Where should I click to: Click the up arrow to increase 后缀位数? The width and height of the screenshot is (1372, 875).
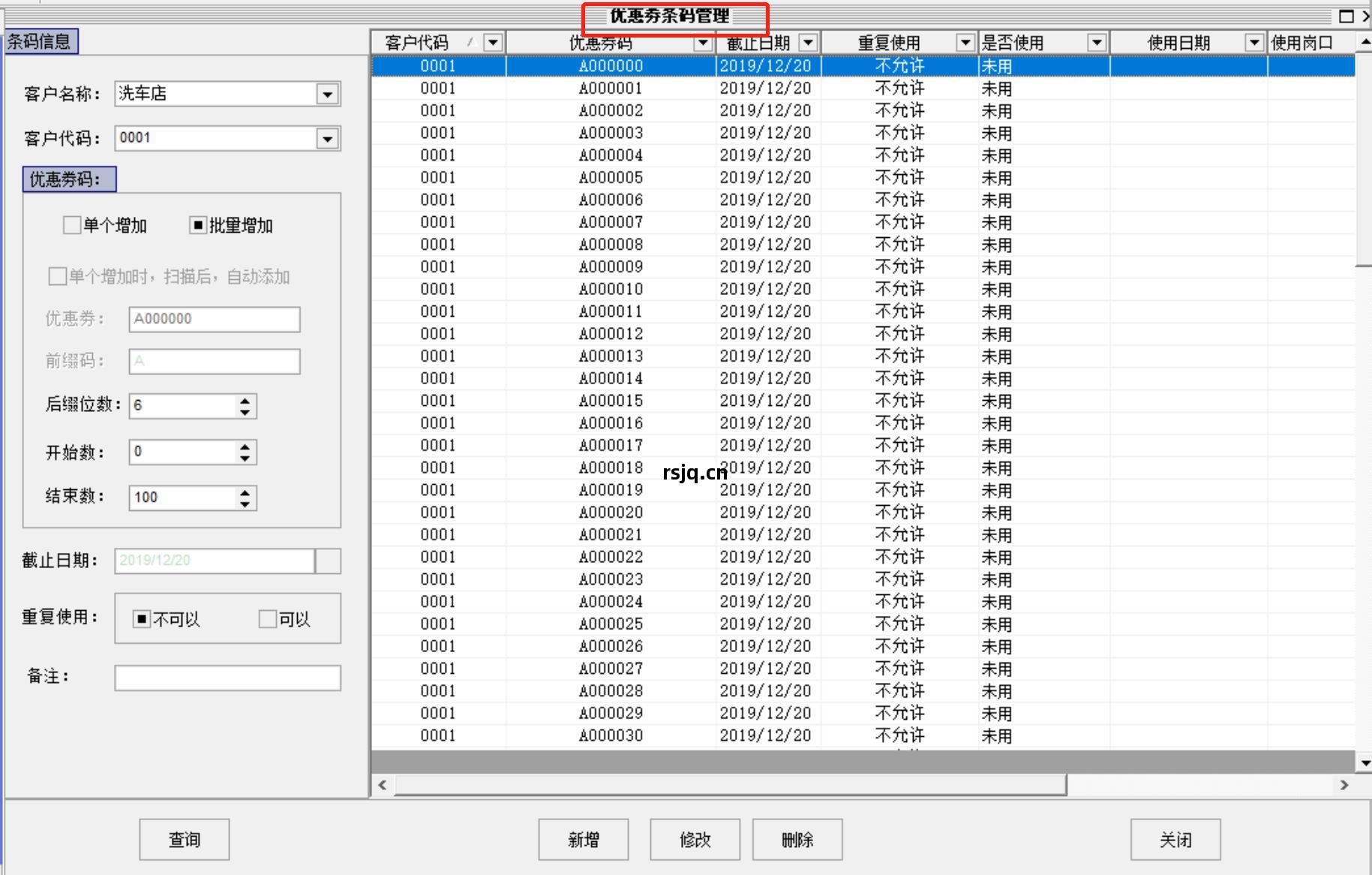245,400
